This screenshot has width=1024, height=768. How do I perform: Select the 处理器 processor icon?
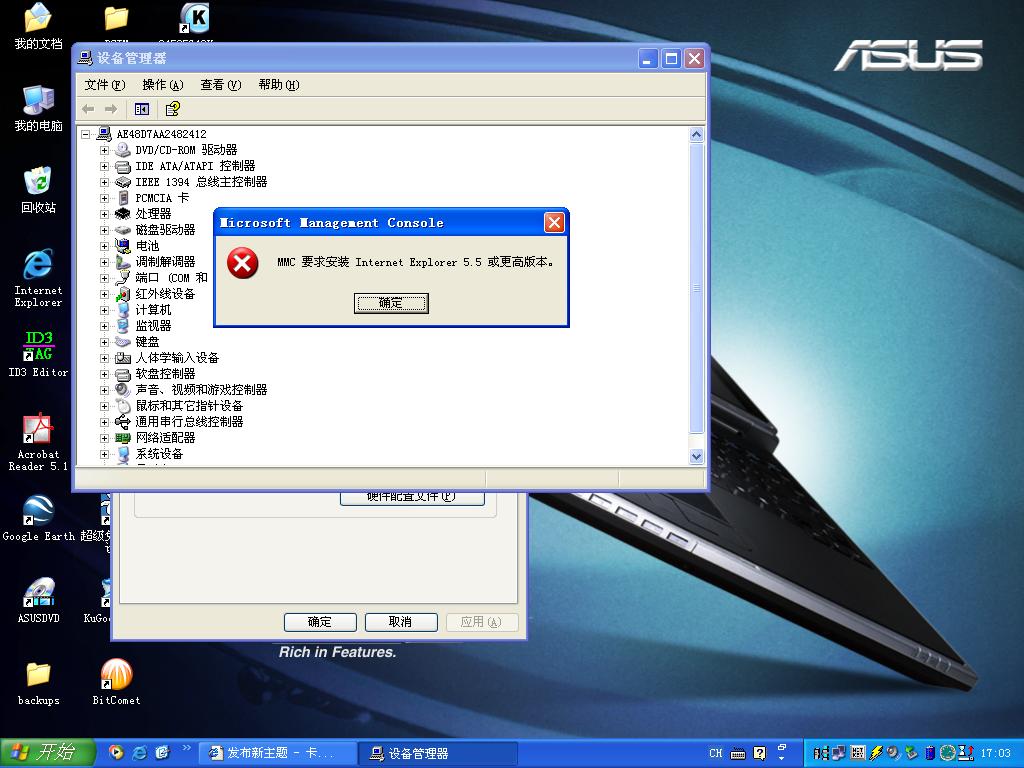point(123,214)
